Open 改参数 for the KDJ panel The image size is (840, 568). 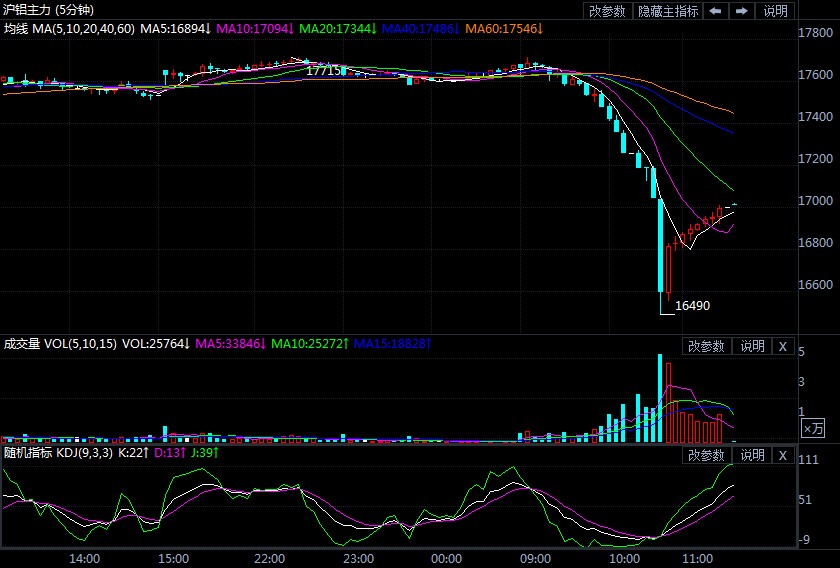(x=706, y=455)
